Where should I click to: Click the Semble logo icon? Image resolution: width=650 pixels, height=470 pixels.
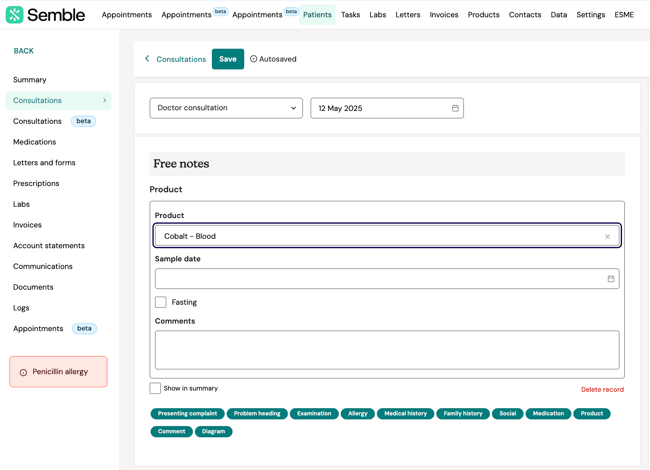click(15, 15)
